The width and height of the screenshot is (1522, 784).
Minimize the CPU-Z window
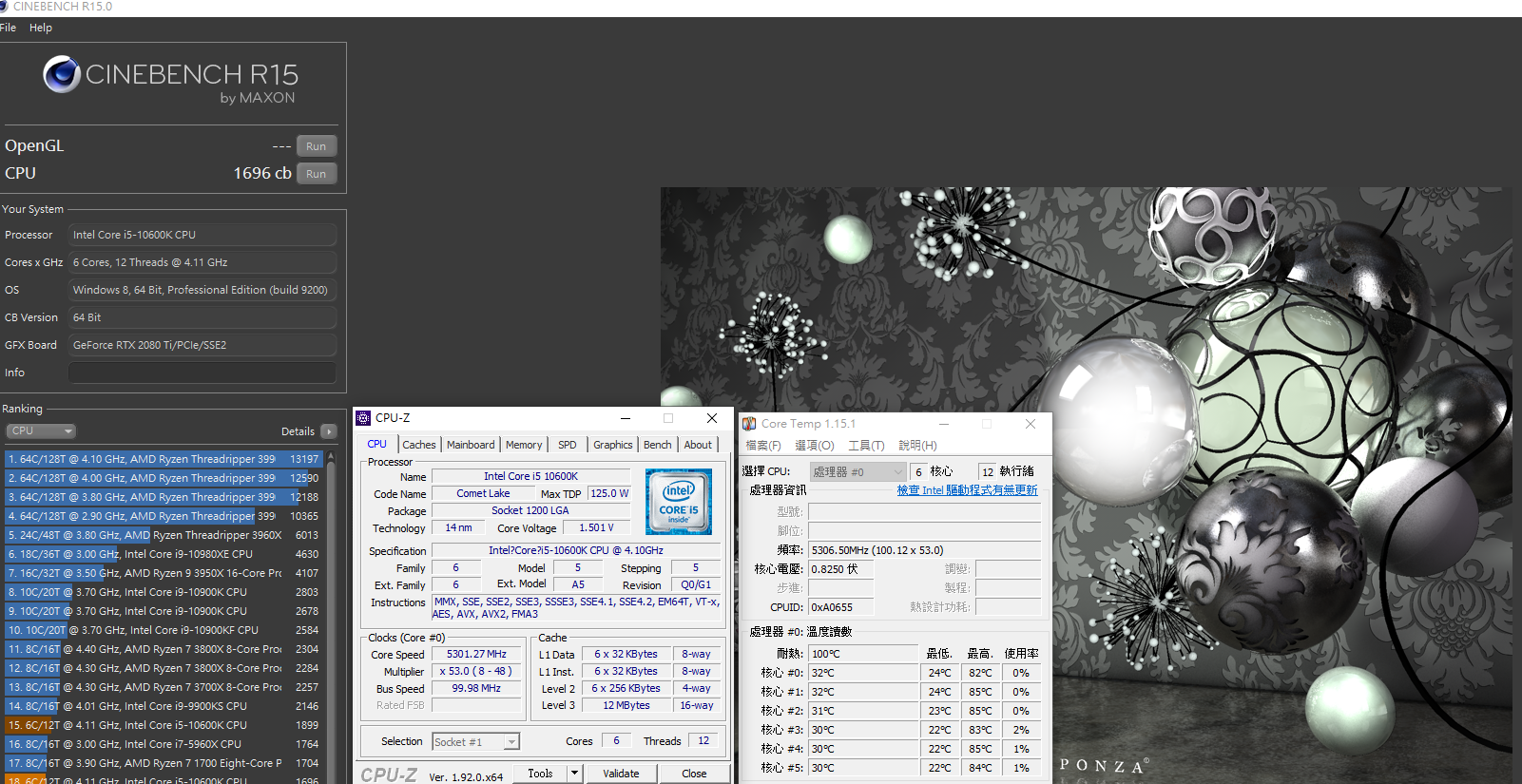pyautogui.click(x=626, y=418)
